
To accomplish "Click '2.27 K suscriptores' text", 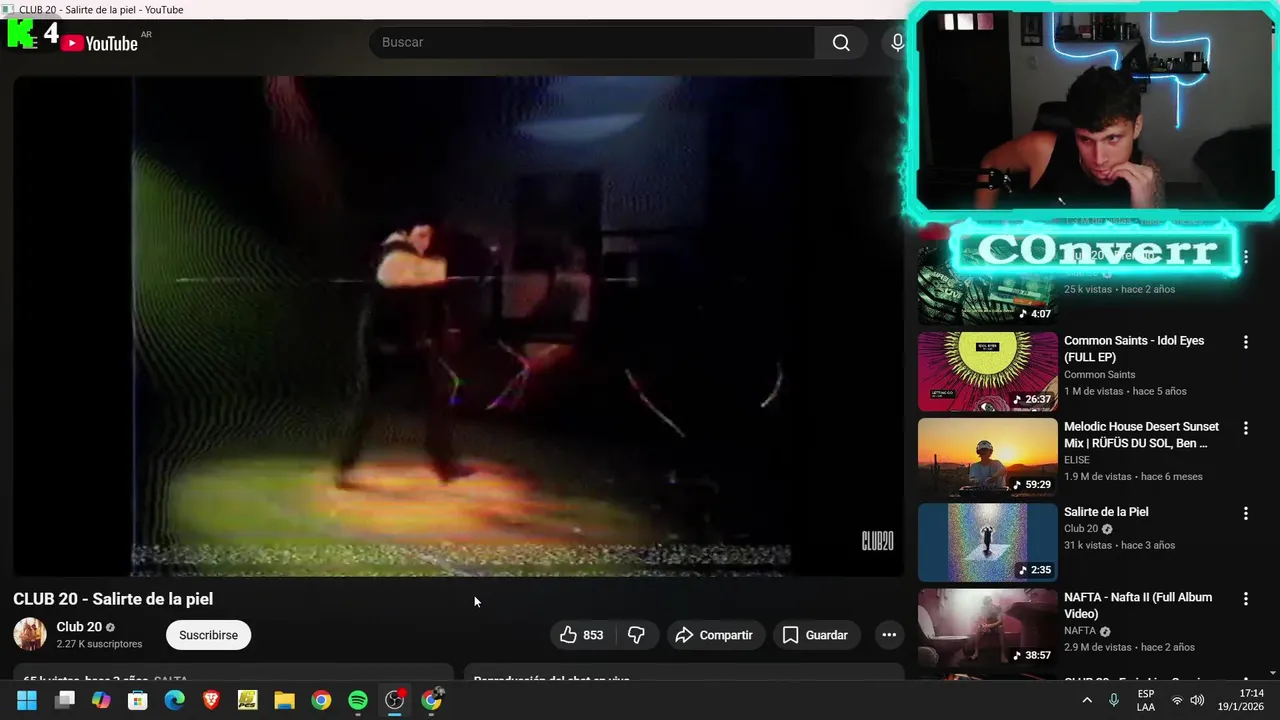I will point(99,644).
